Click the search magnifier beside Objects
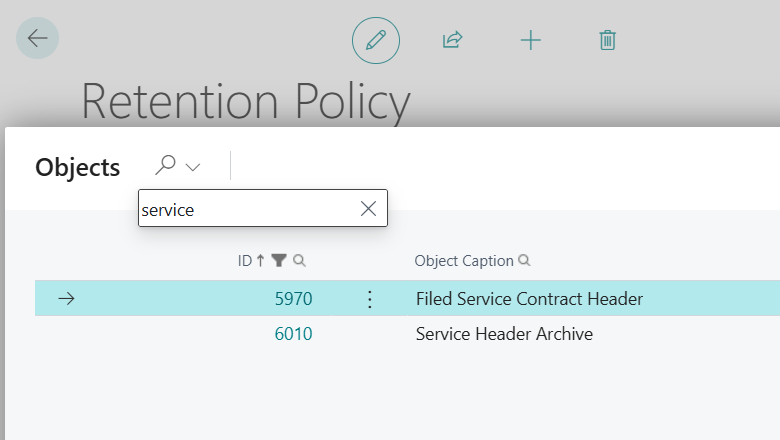Image resolution: width=780 pixels, height=440 pixels. pyautogui.click(x=166, y=165)
